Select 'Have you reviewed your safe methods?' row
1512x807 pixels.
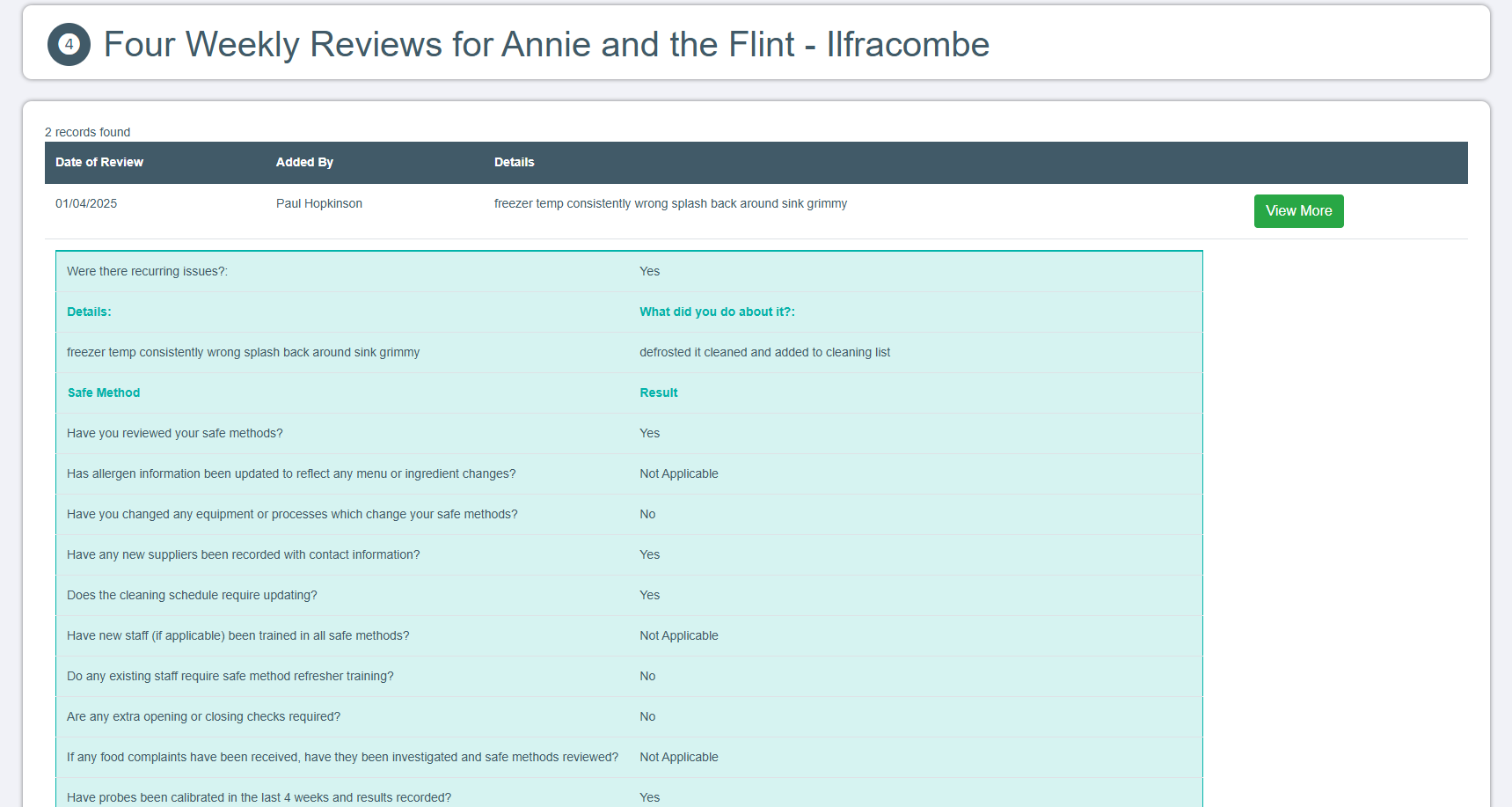[x=175, y=433]
